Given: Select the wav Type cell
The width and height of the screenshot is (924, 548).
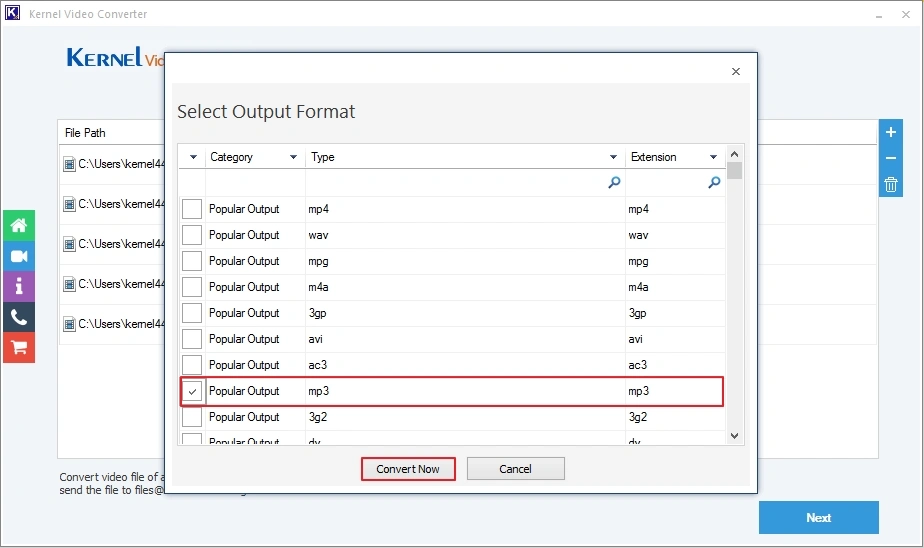Looking at the screenshot, I should point(465,235).
